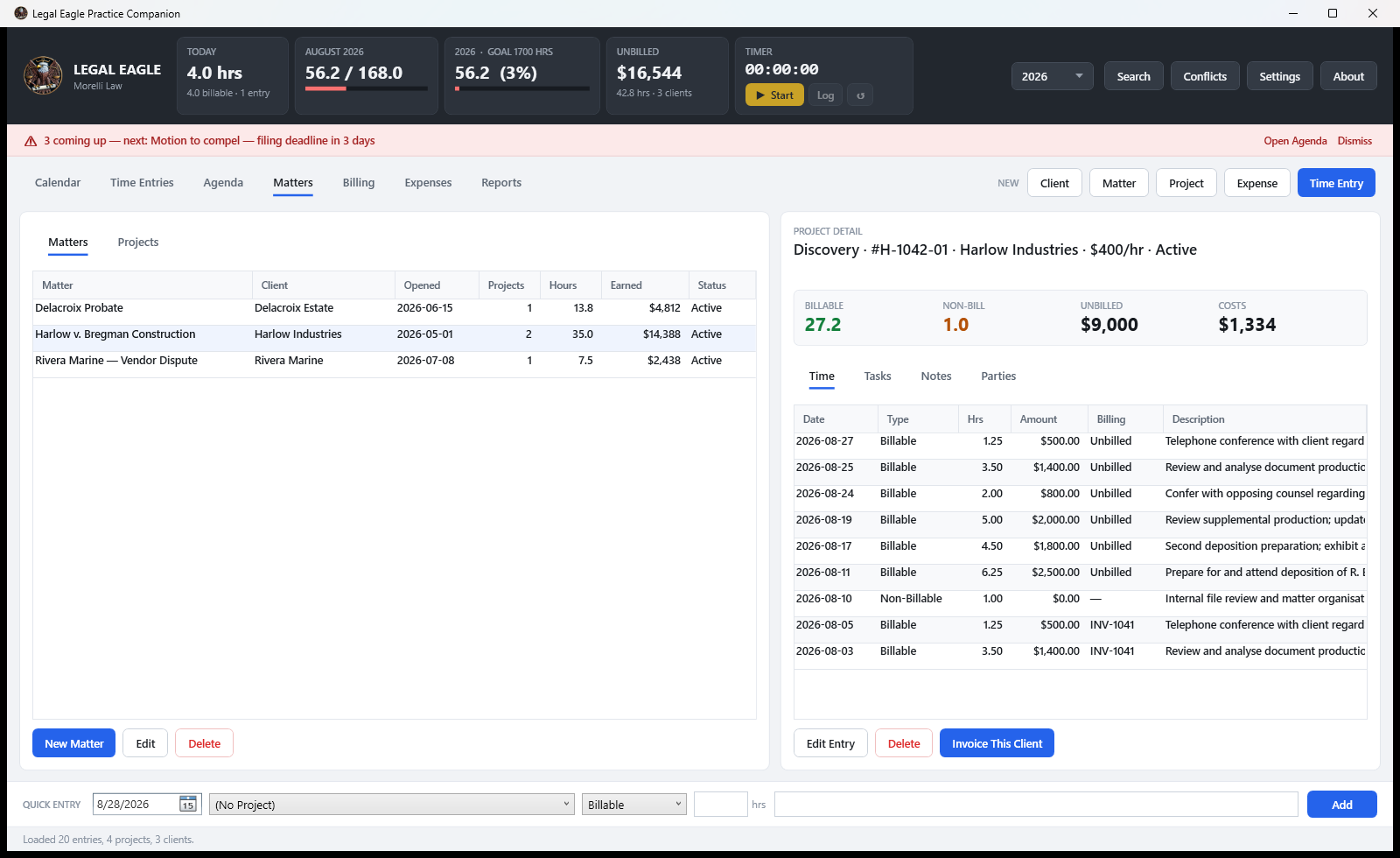Click the app icon in the title bar
The image size is (1400, 858).
21,13
